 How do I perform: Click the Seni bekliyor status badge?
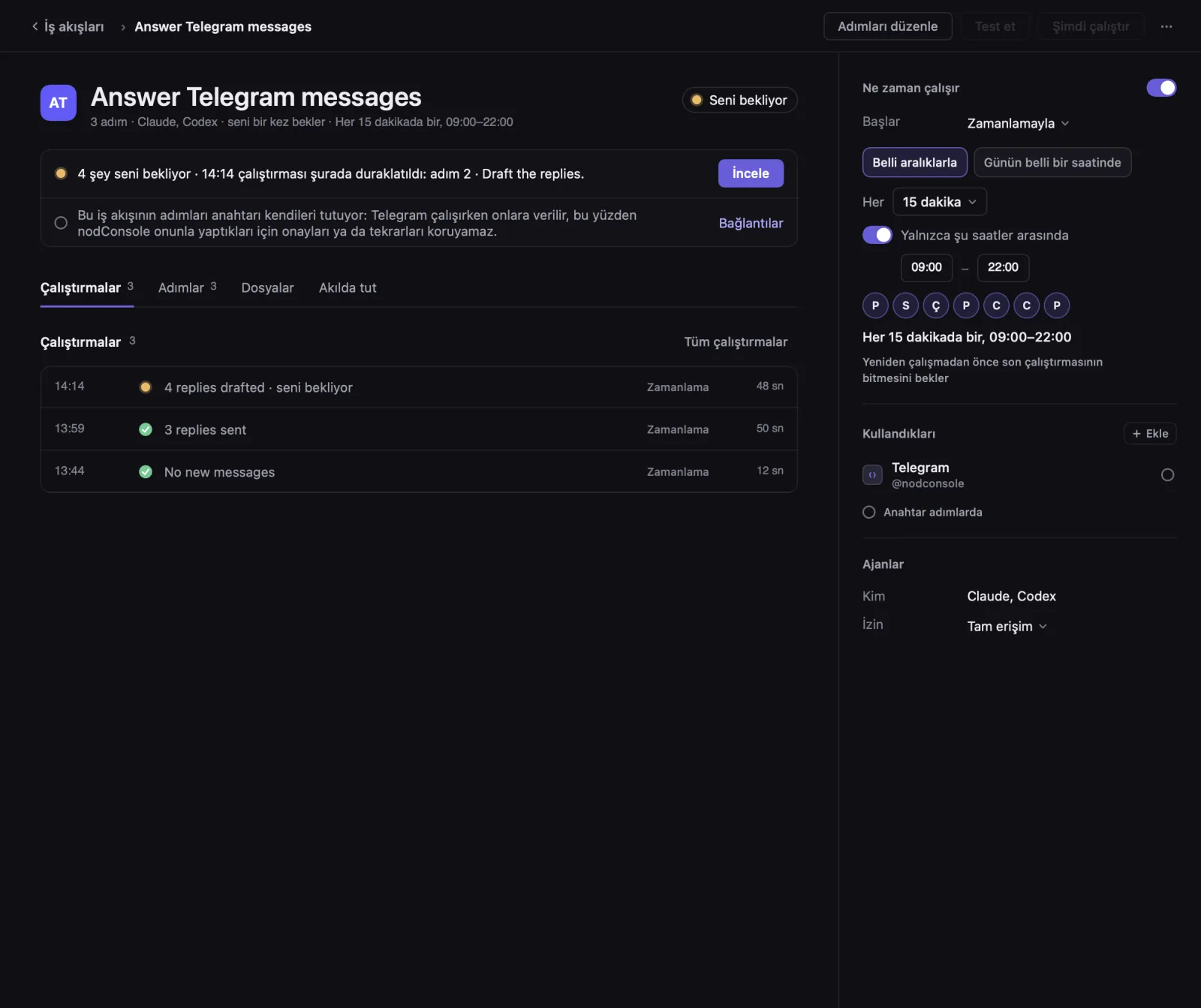click(739, 100)
